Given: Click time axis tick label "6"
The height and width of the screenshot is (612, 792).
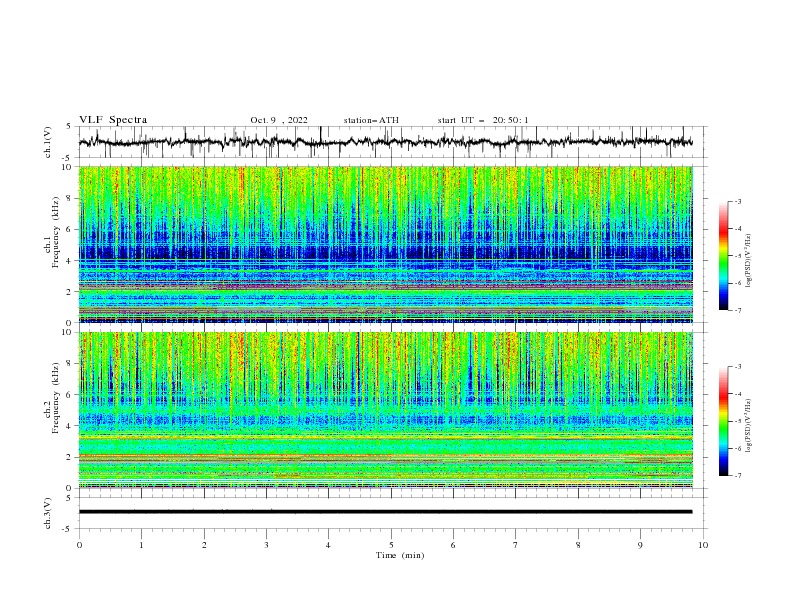Looking at the screenshot, I should [x=453, y=545].
